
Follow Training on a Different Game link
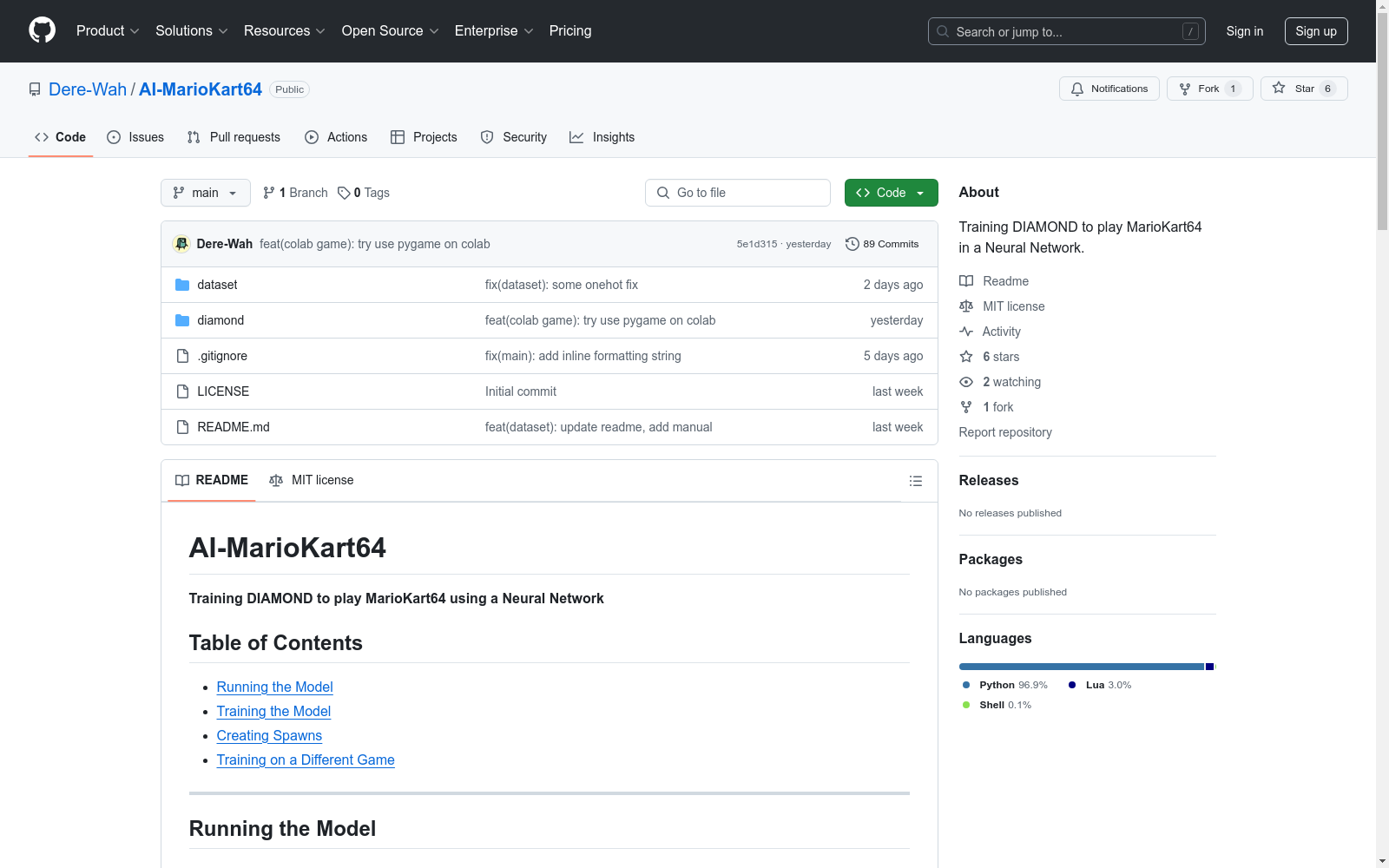pos(306,759)
